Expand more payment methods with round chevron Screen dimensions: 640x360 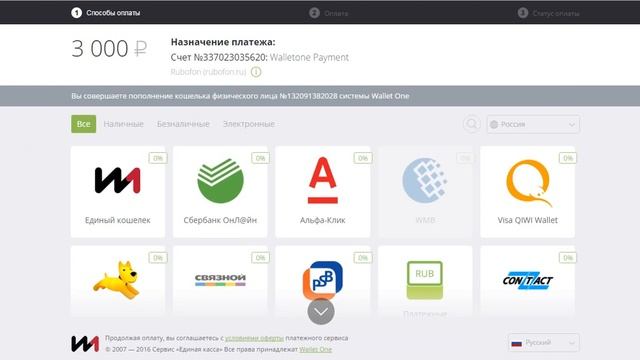point(321,311)
